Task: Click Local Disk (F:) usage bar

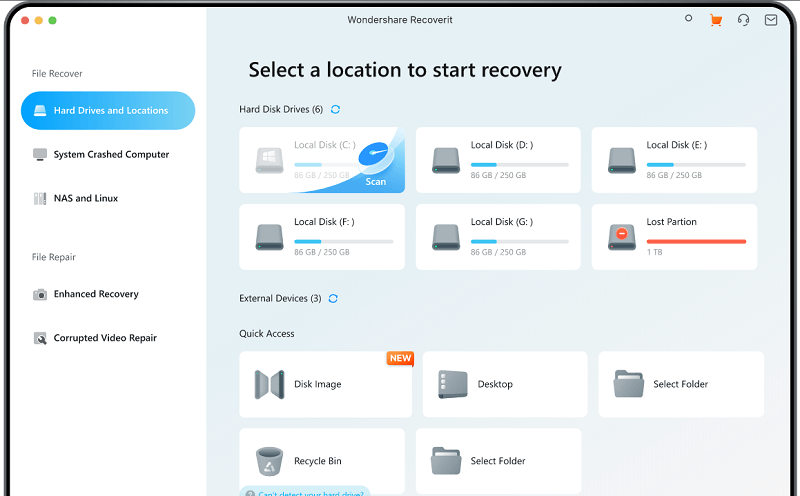Action: point(343,242)
